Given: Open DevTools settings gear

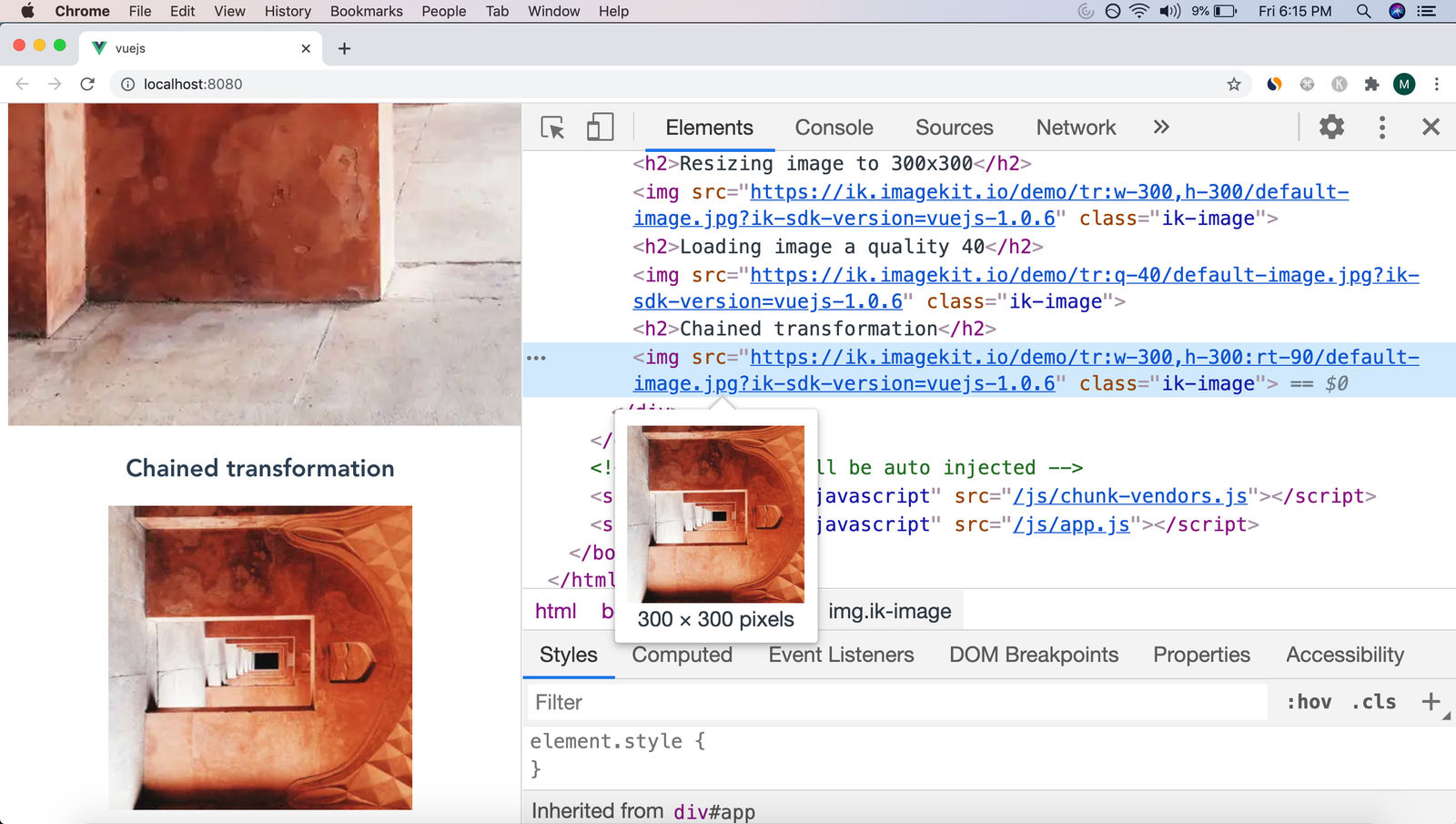Looking at the screenshot, I should 1331,127.
